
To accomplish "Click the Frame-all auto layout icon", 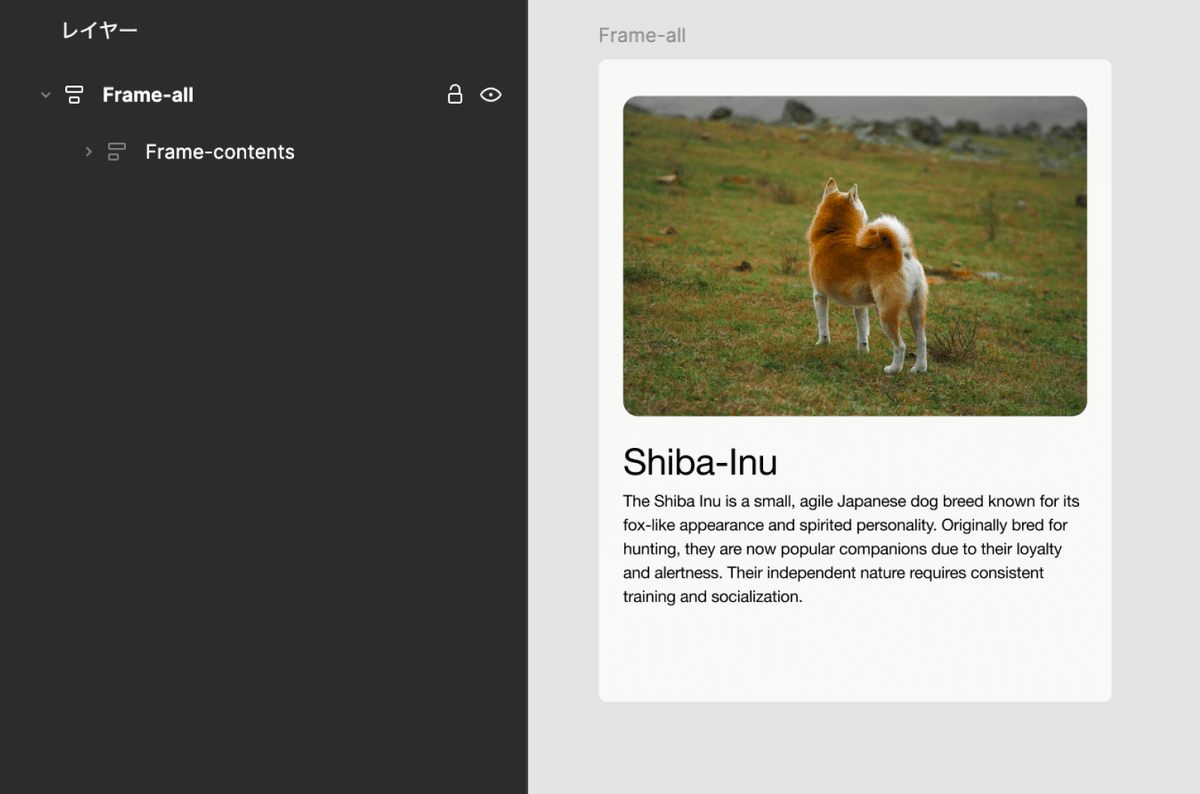I will [74, 95].
